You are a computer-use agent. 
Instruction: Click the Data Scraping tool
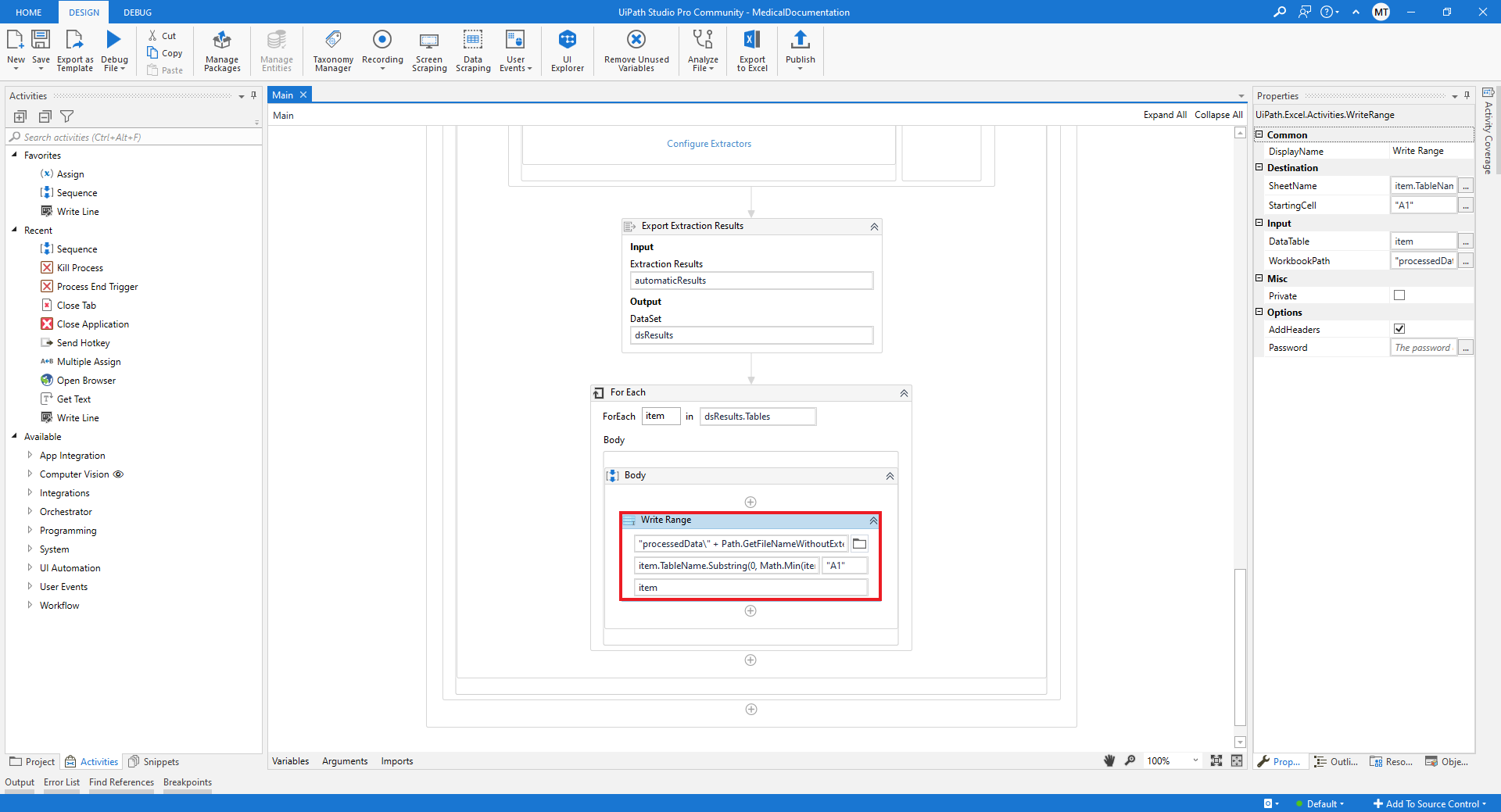[x=472, y=50]
